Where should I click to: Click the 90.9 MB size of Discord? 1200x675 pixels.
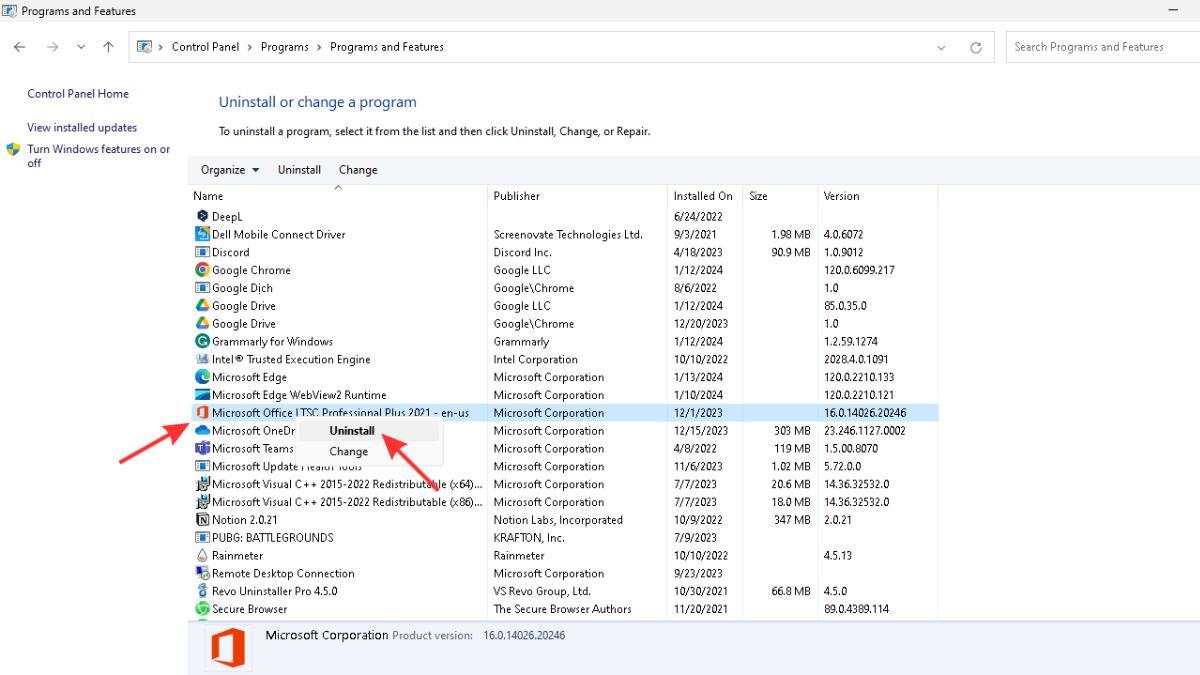(790, 252)
